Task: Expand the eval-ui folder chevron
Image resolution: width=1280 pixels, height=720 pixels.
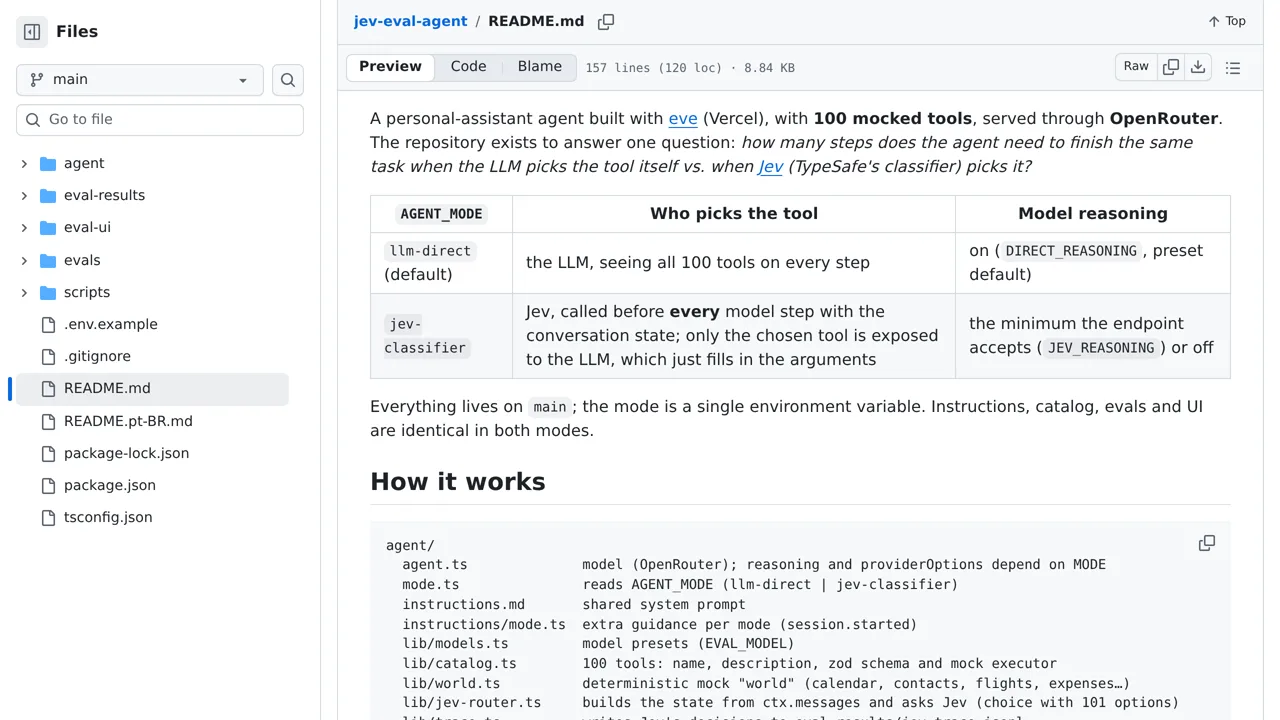Action: [x=24, y=228]
